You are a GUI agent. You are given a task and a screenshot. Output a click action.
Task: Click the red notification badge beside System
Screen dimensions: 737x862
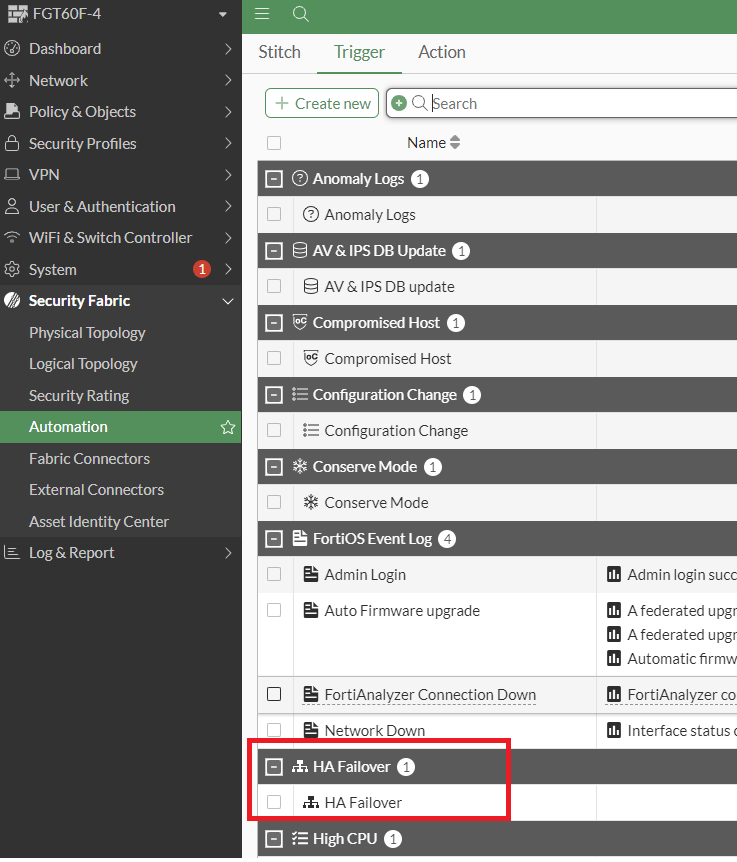[x=202, y=269]
